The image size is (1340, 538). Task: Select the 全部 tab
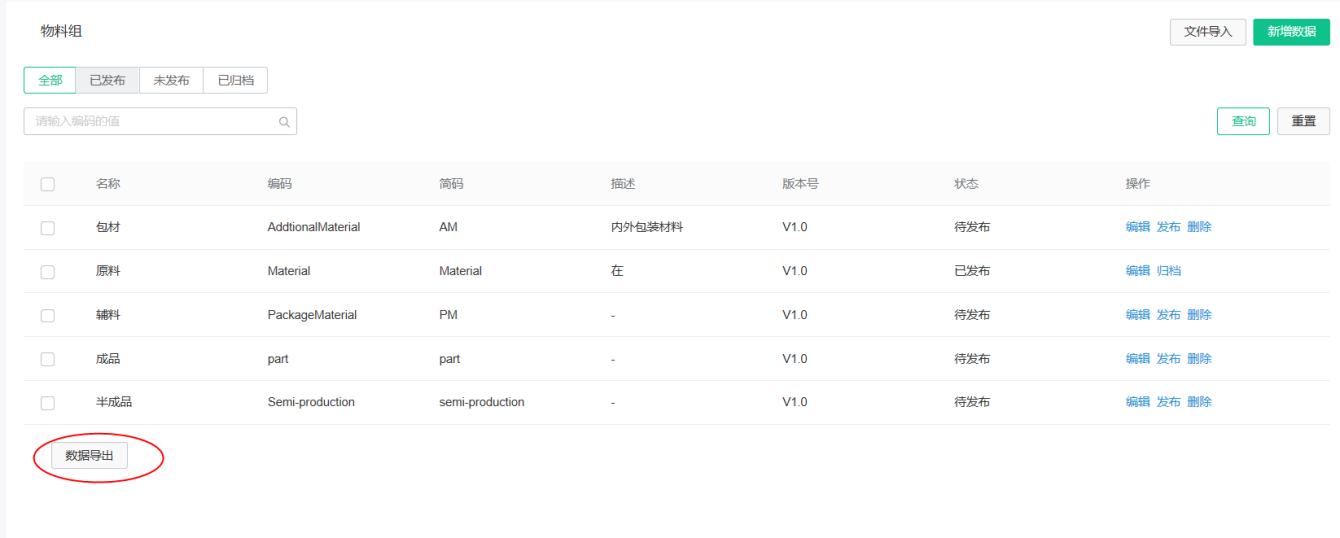pos(50,80)
